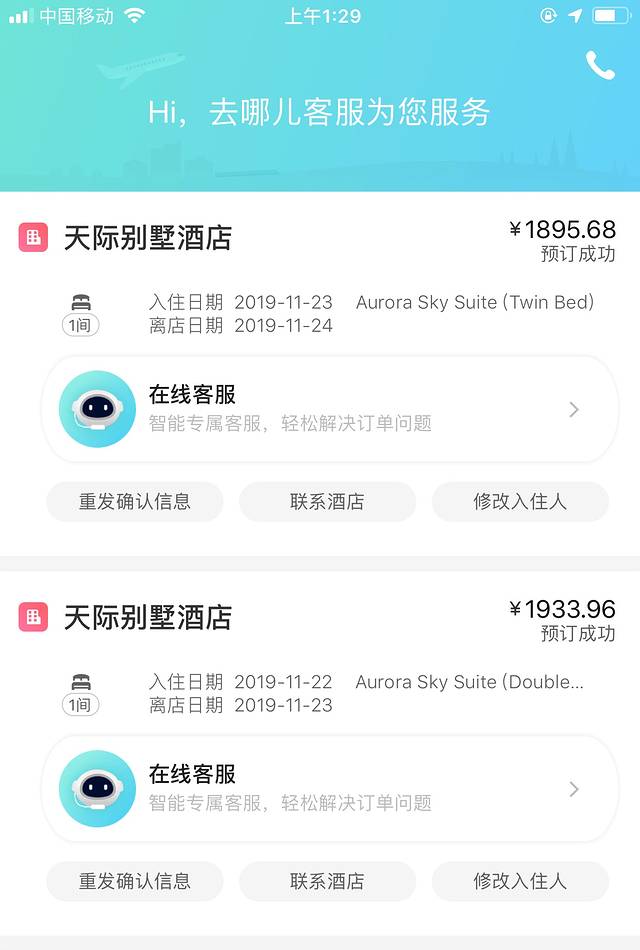Open online support chevron in first order
This screenshot has height=950, width=640.
tap(574, 409)
